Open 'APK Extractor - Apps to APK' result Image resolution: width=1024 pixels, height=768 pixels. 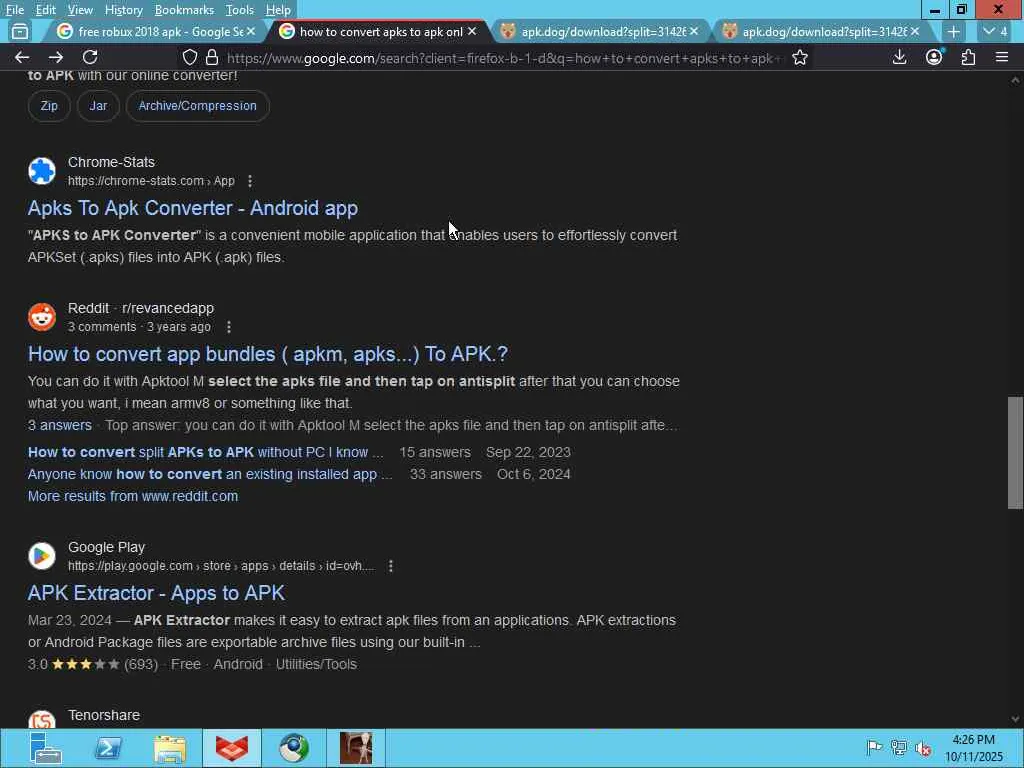pyautogui.click(x=156, y=593)
